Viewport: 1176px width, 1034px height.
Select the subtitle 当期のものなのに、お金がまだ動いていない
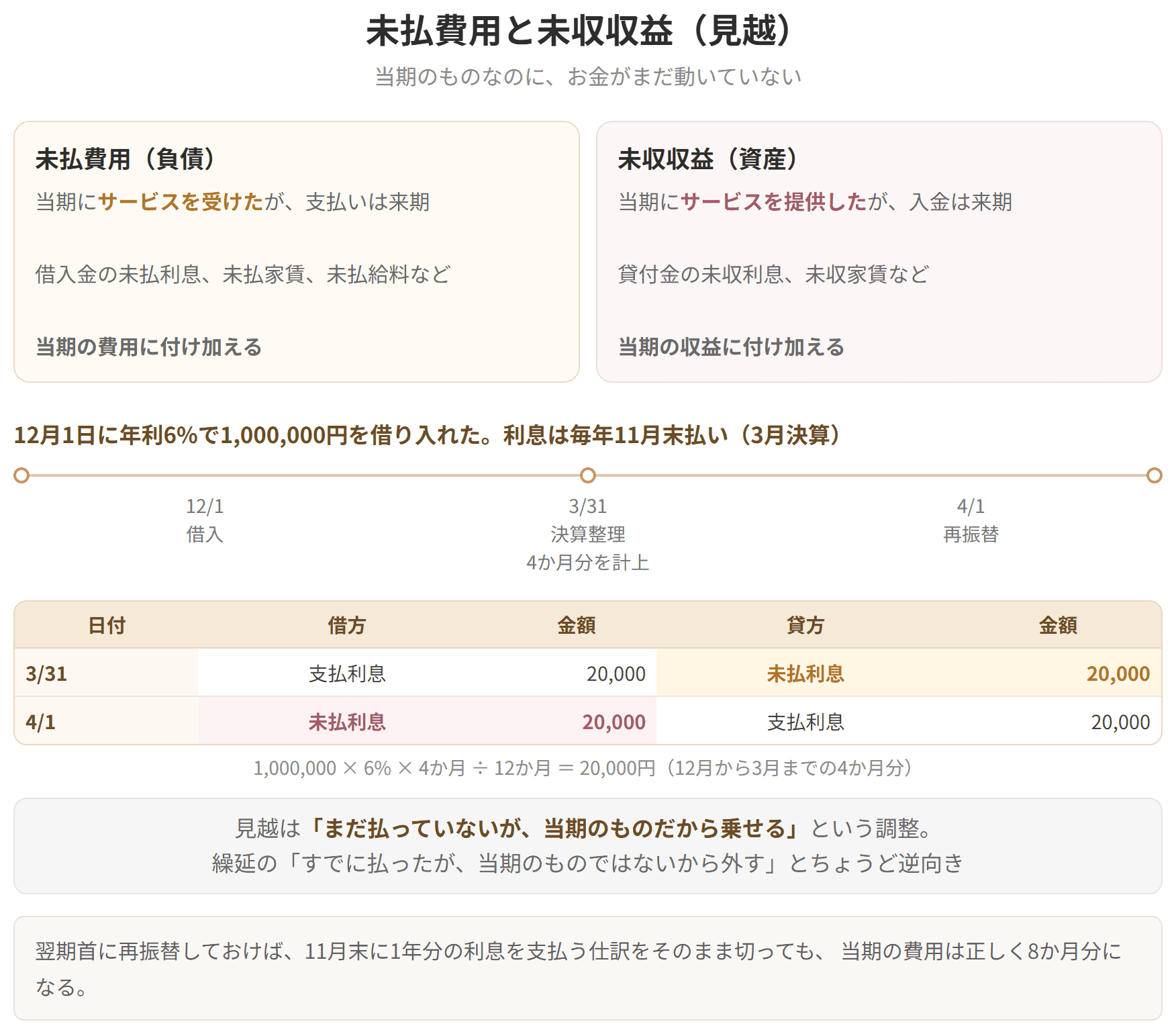tap(588, 77)
